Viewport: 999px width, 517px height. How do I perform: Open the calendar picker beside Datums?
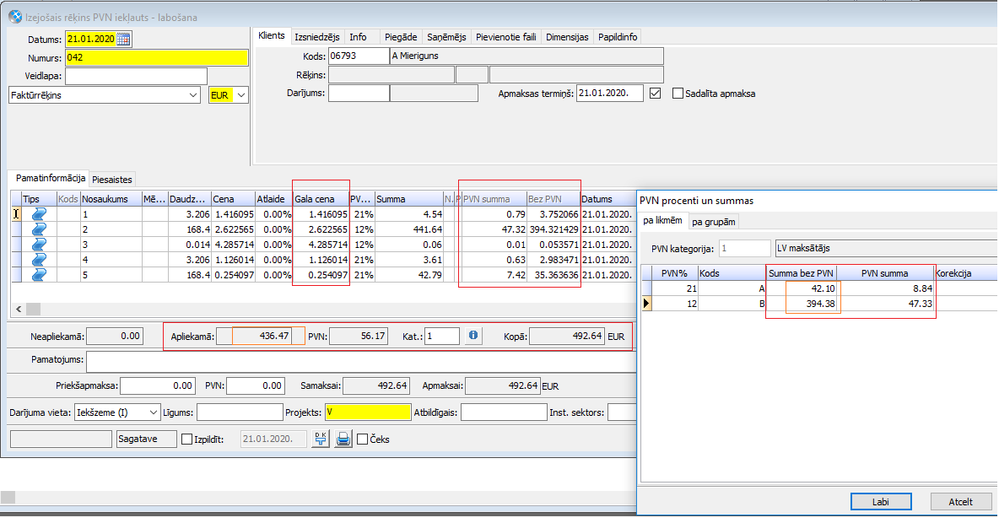(123, 39)
